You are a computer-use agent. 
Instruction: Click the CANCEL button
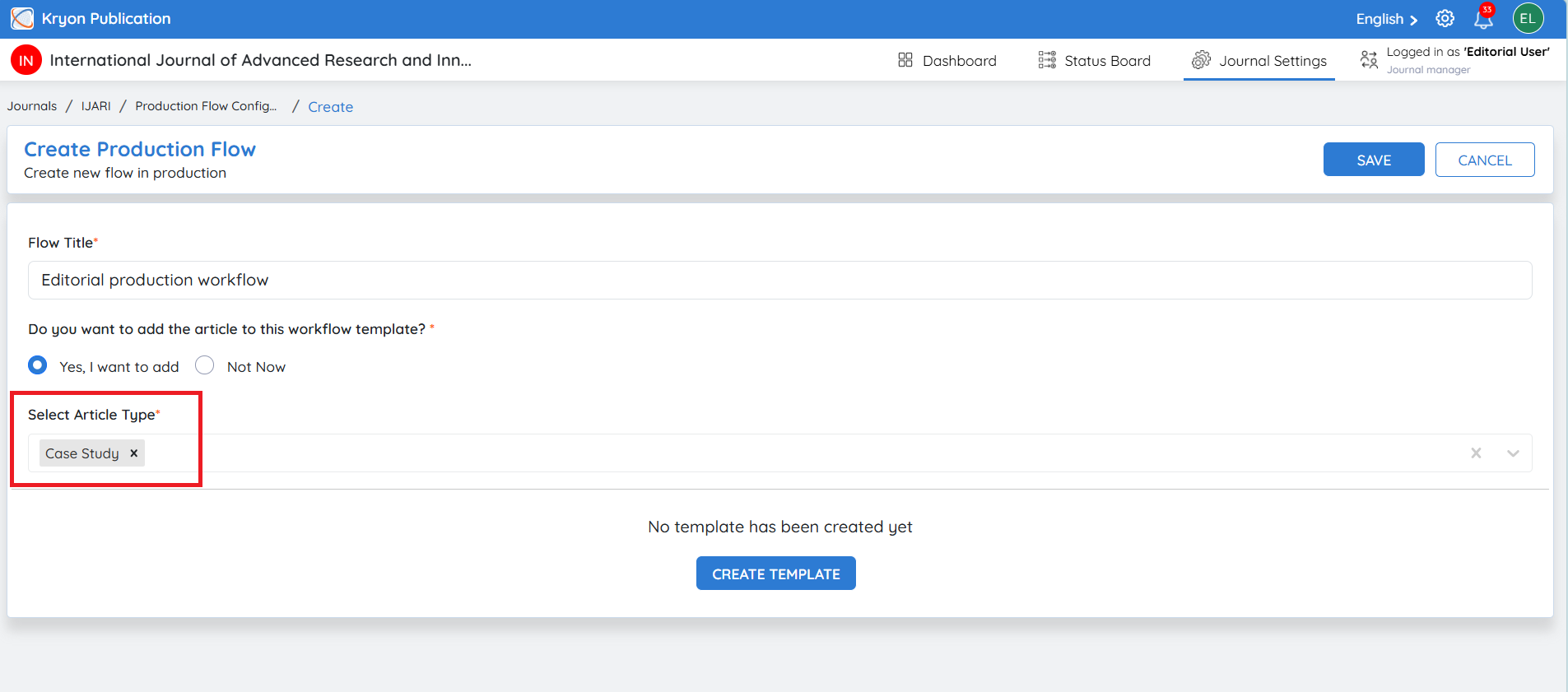tap(1485, 160)
